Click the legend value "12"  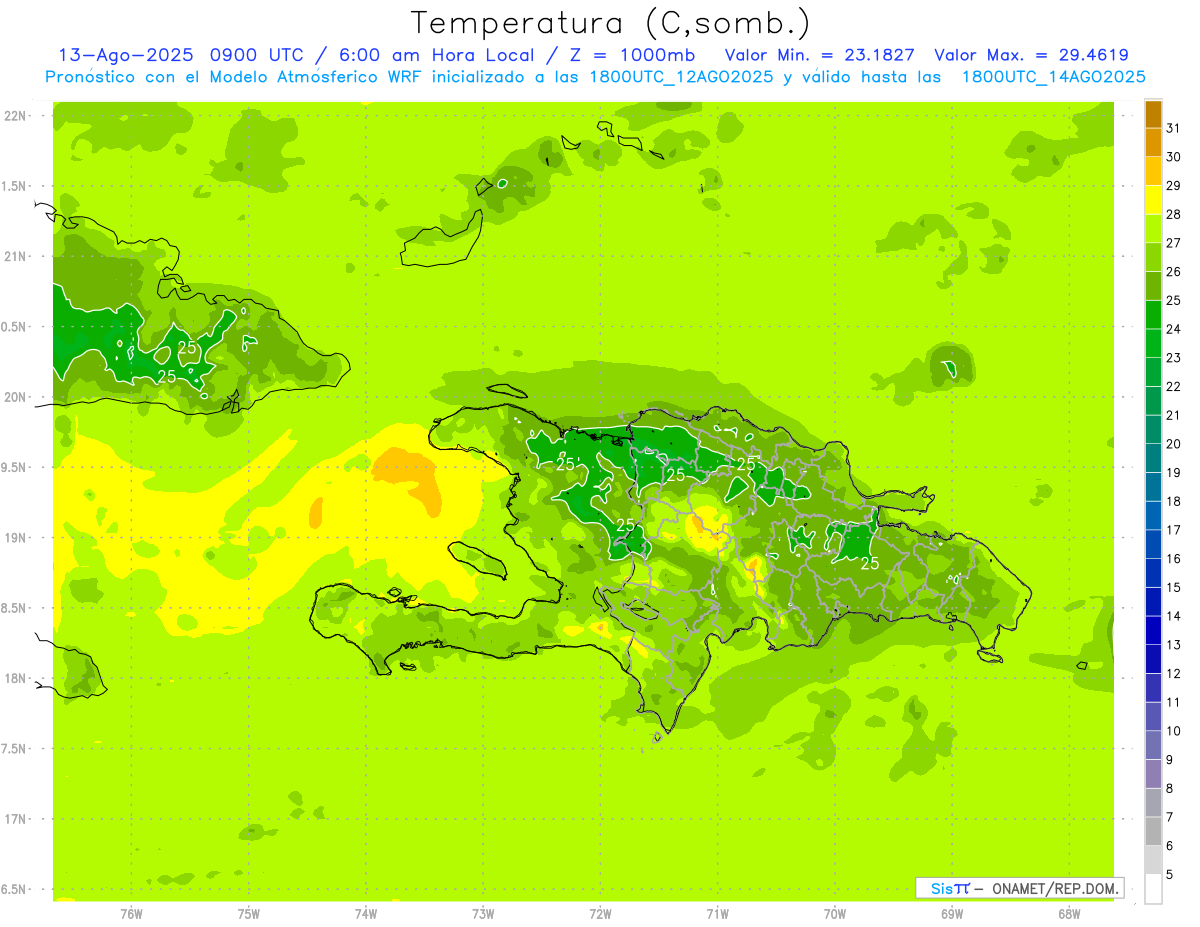pos(1174,674)
